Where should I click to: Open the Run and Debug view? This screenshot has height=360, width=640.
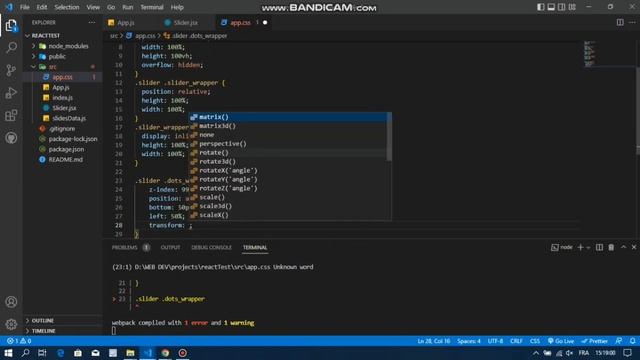11,93
